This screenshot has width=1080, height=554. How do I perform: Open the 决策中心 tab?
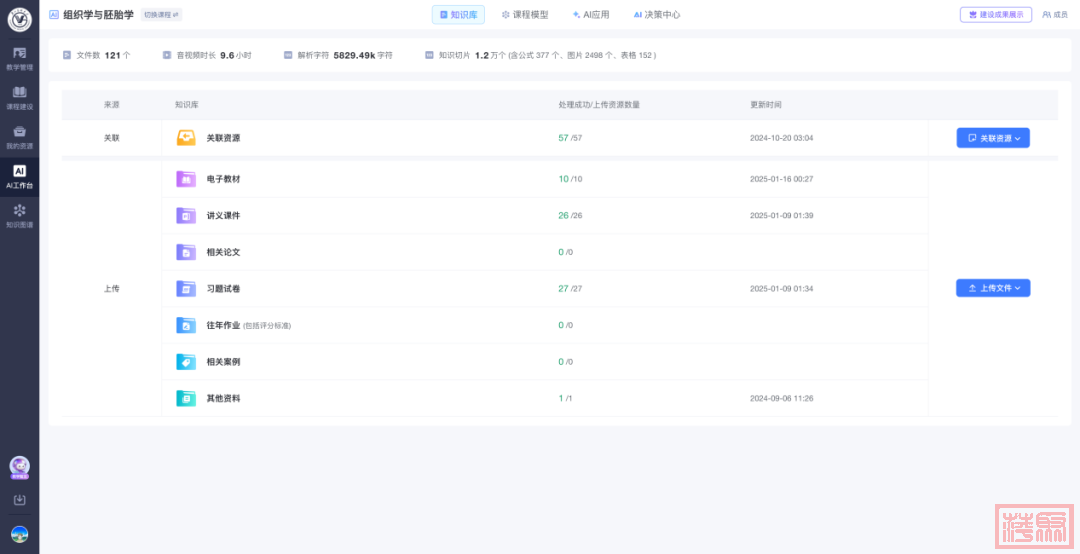pos(657,15)
